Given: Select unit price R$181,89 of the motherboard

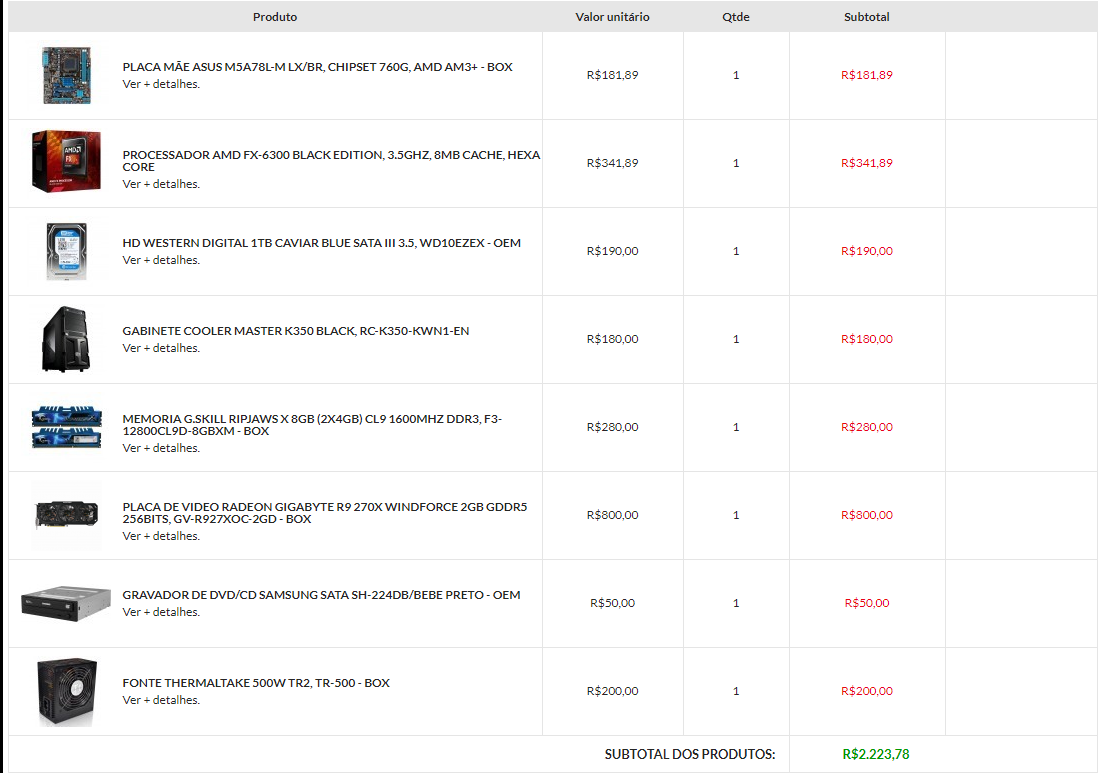Looking at the screenshot, I should (x=613, y=75).
